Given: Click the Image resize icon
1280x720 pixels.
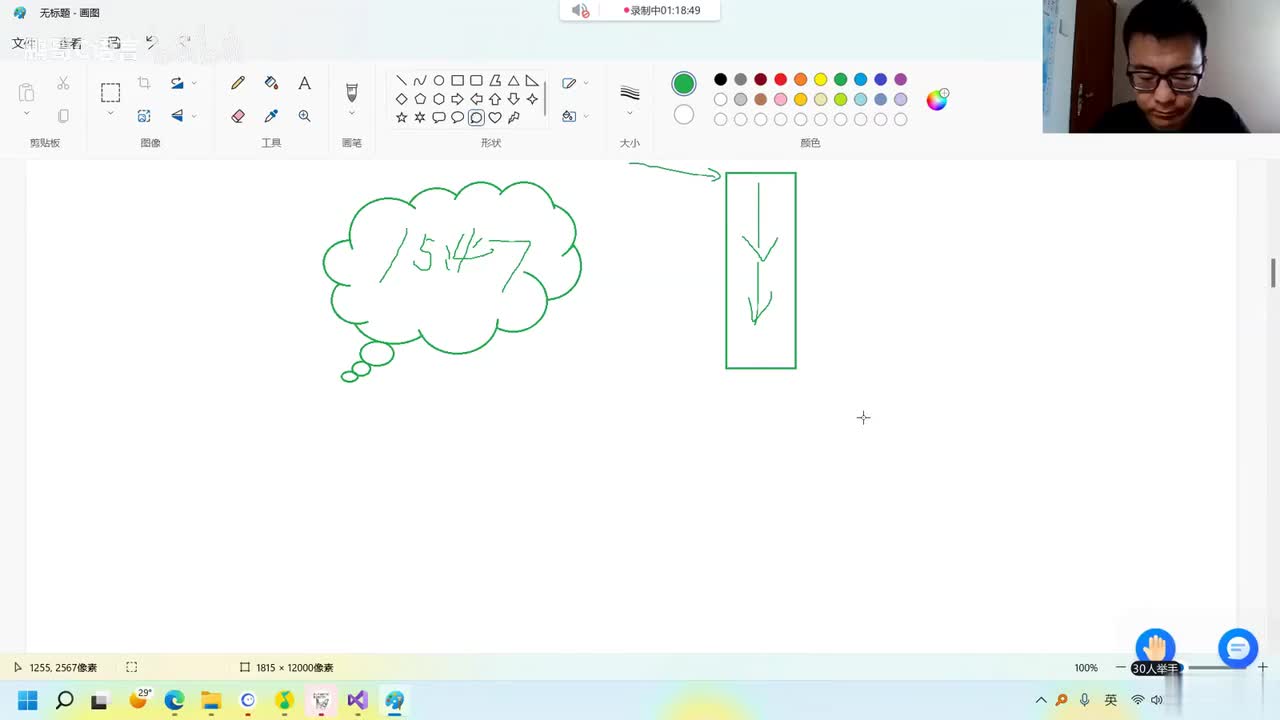Looking at the screenshot, I should point(144,116).
